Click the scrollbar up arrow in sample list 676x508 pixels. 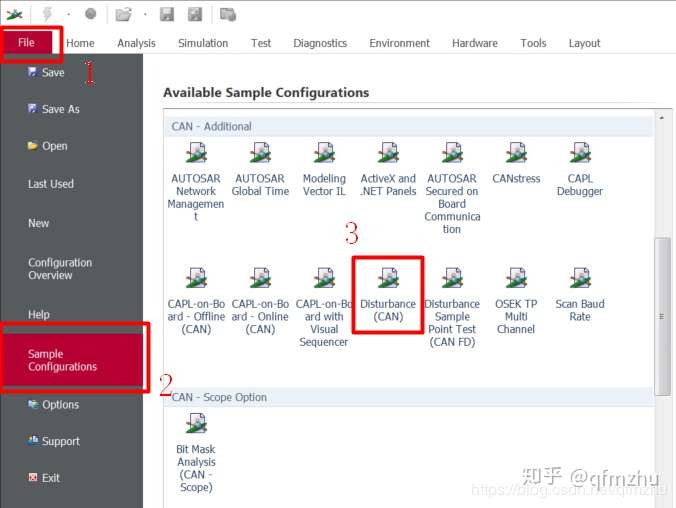pos(662,117)
